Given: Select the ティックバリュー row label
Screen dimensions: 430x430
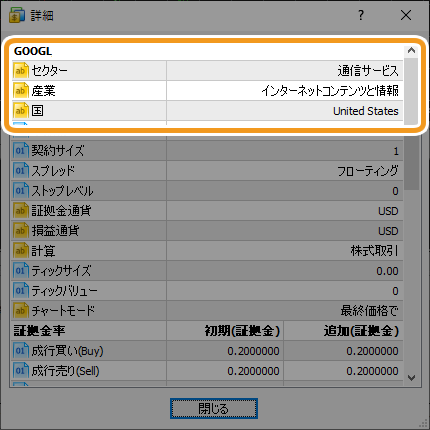Looking at the screenshot, I should coord(64,291).
